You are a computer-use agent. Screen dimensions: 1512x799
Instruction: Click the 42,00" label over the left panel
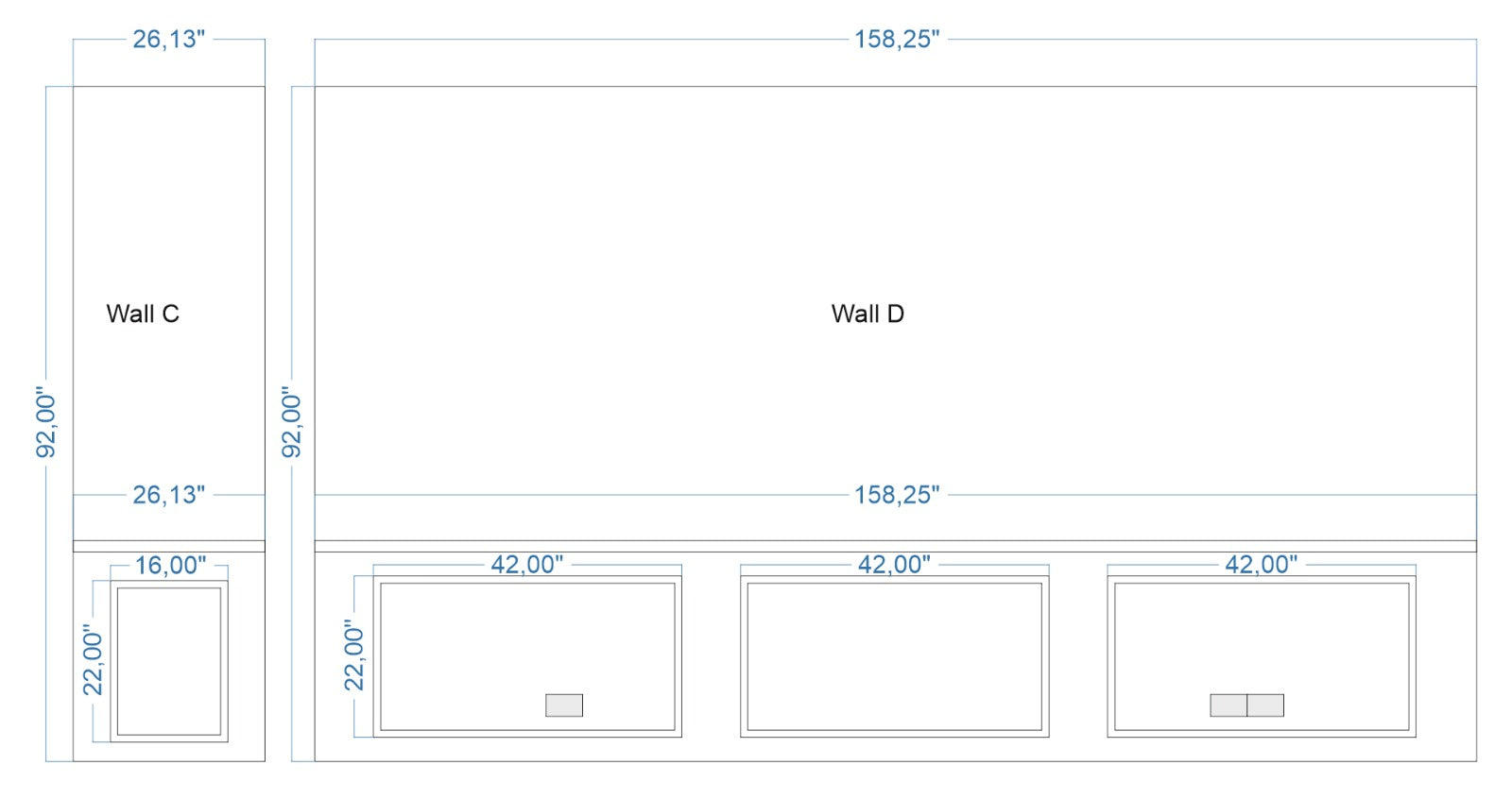[526, 564]
